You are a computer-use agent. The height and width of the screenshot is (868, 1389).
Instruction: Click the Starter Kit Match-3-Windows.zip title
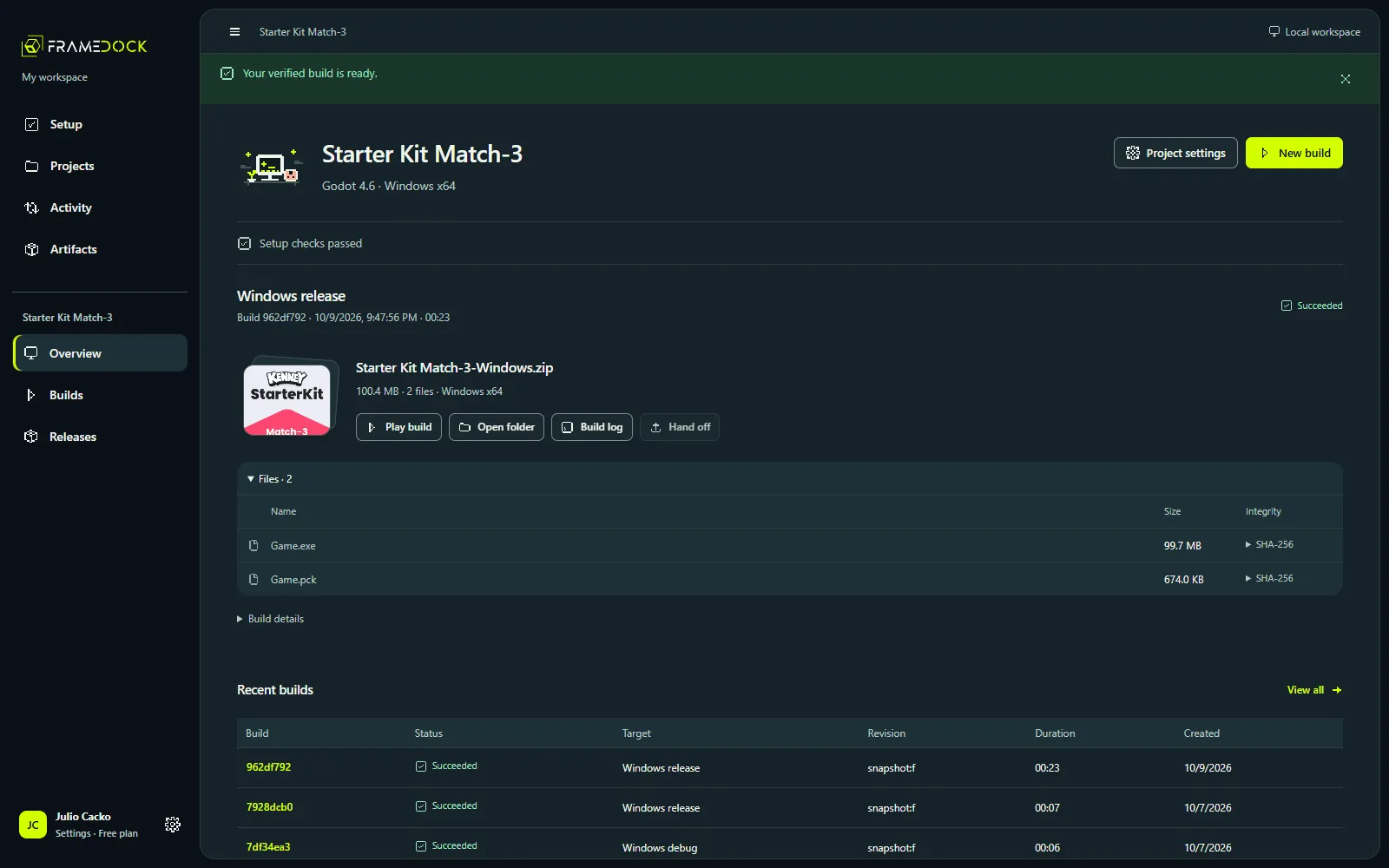pos(454,368)
